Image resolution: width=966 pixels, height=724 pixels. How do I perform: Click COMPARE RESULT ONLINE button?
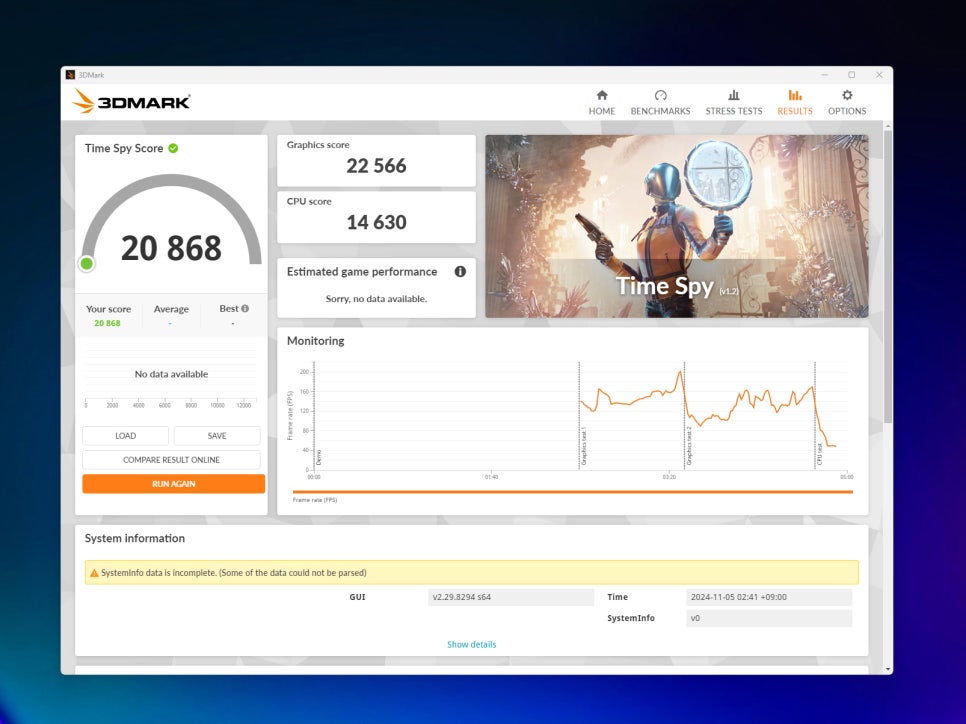[x=171, y=460]
